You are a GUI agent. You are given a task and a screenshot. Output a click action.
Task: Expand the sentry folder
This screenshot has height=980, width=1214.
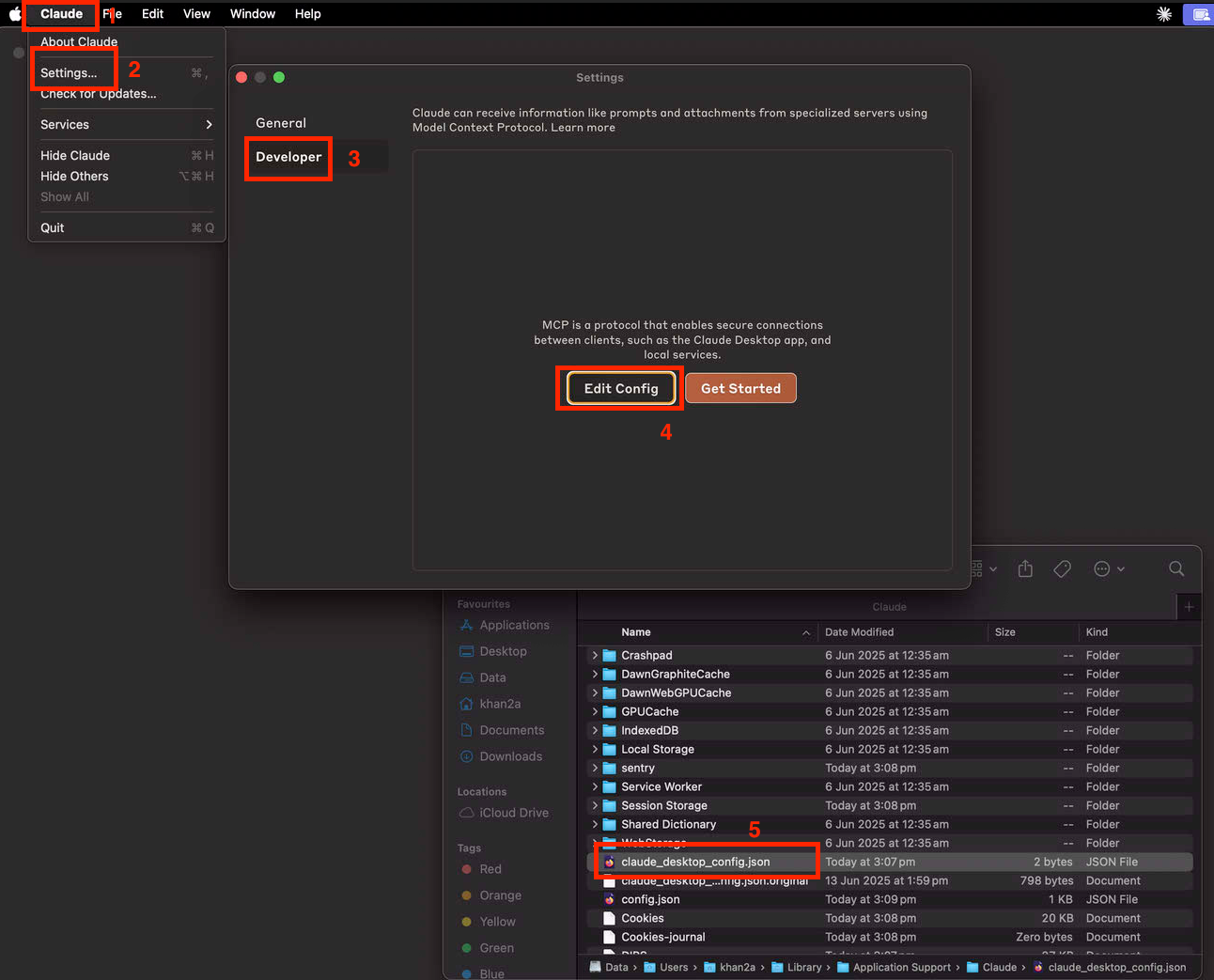pyautogui.click(x=595, y=768)
